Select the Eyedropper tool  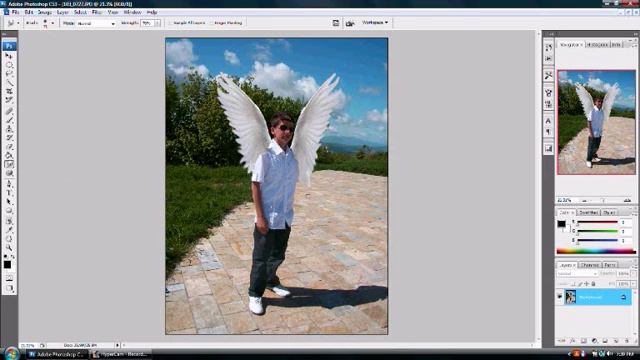click(x=9, y=230)
